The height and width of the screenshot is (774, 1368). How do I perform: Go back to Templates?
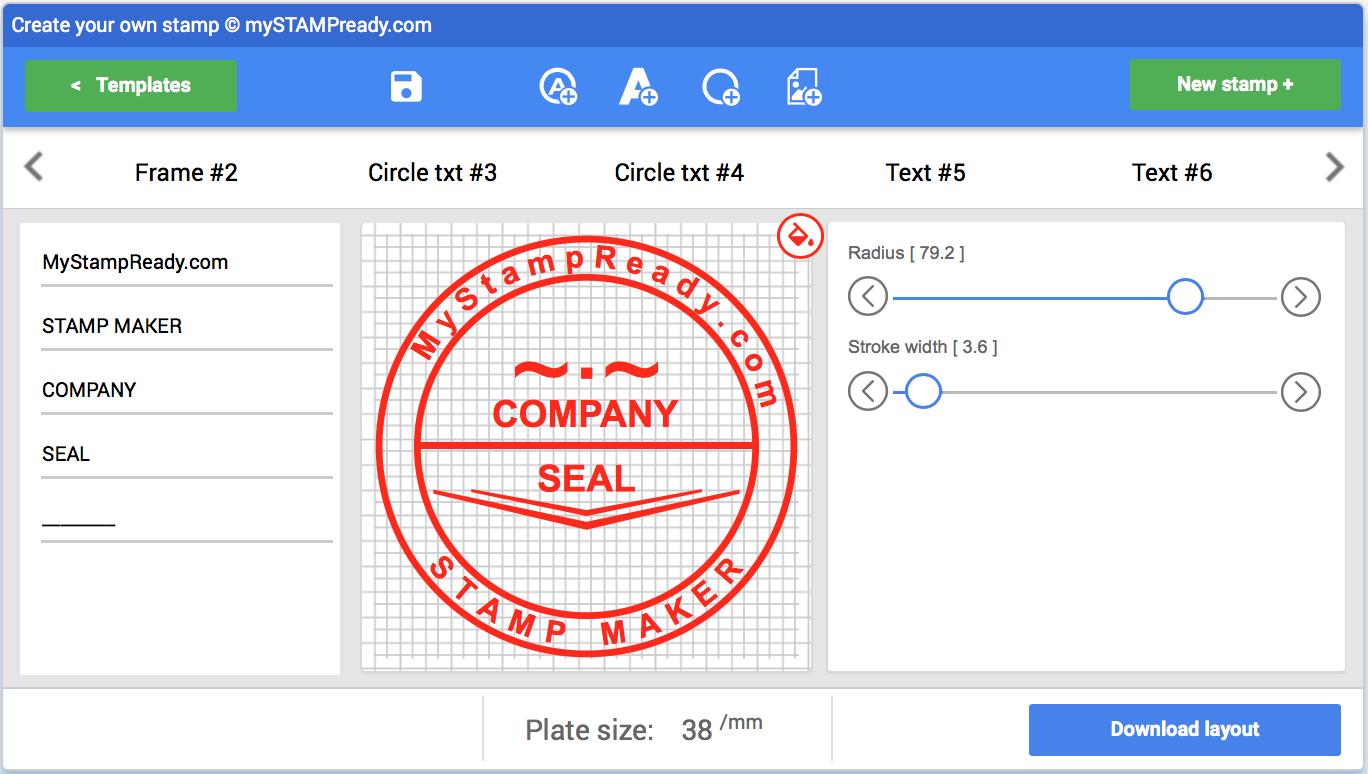pos(131,85)
